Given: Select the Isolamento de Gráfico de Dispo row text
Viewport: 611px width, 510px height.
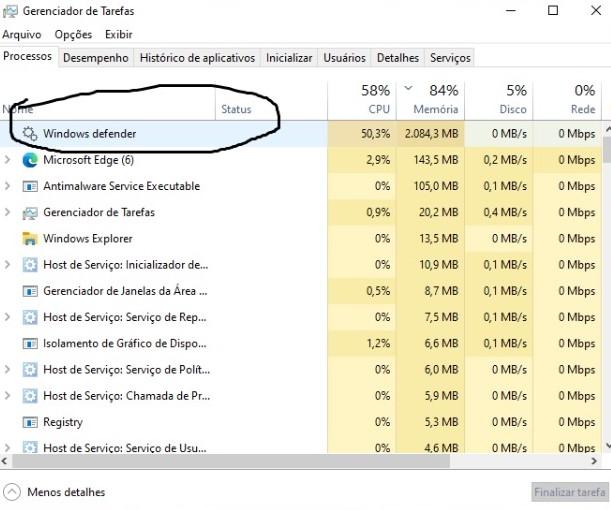Looking at the screenshot, I should pyautogui.click(x=125, y=344).
